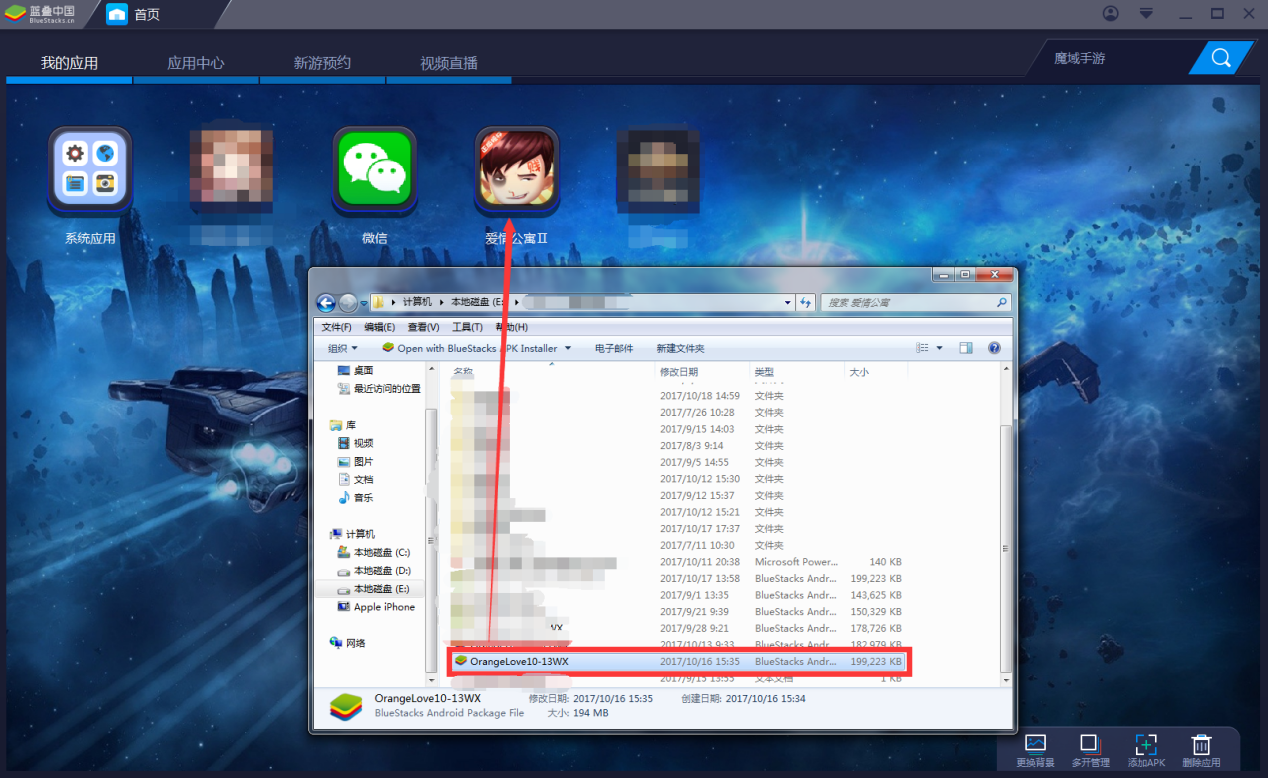Toggle the Explorer preview pane button
Viewport: 1268px width, 778px height.
[966, 348]
